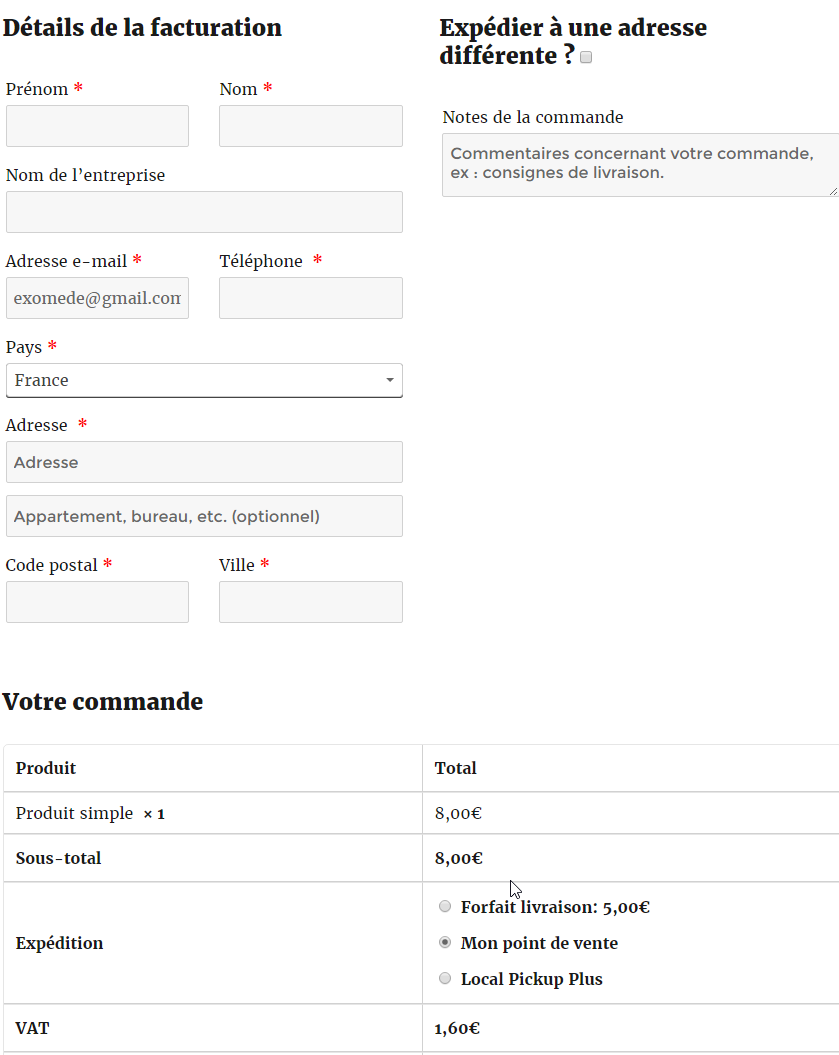Focus the Prénom input field
This screenshot has height=1055, width=839.
click(97, 126)
